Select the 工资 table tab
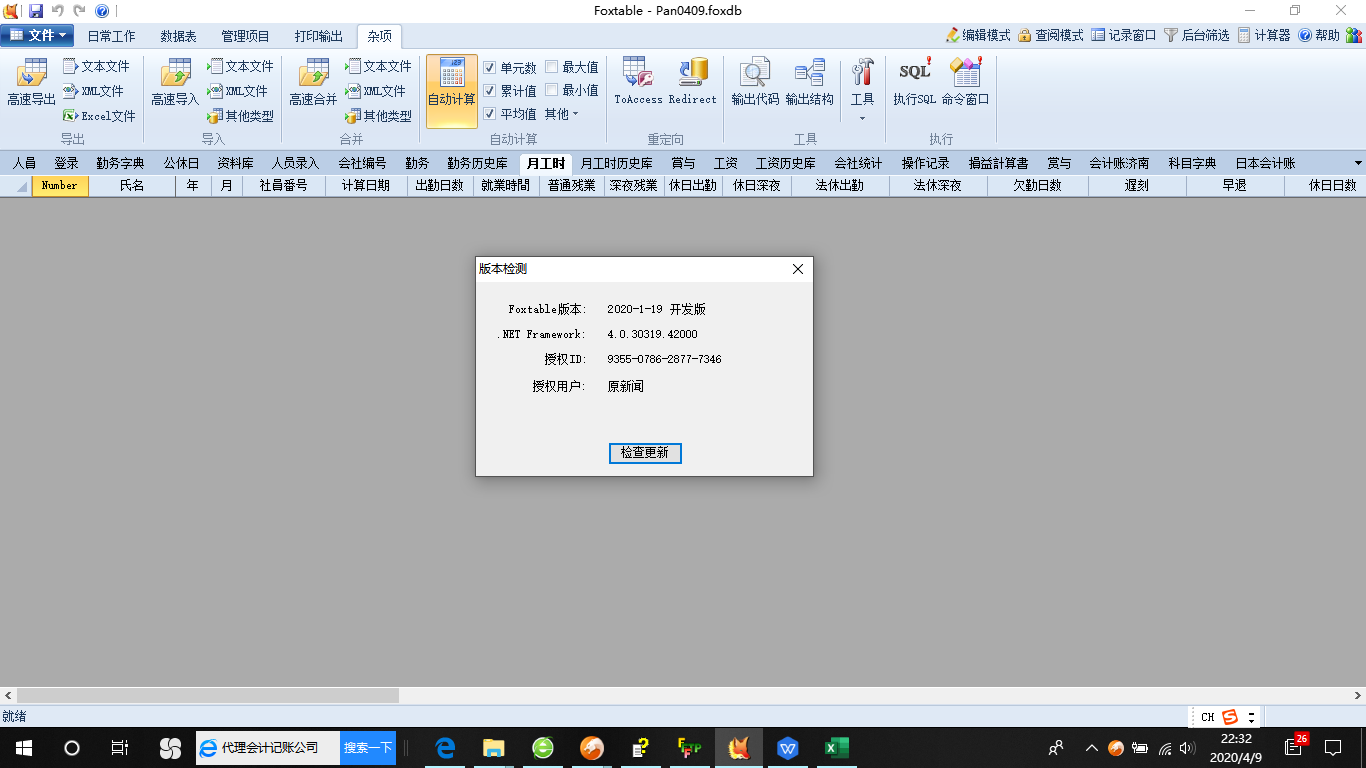Viewport: 1366px width, 768px height. 725,163
